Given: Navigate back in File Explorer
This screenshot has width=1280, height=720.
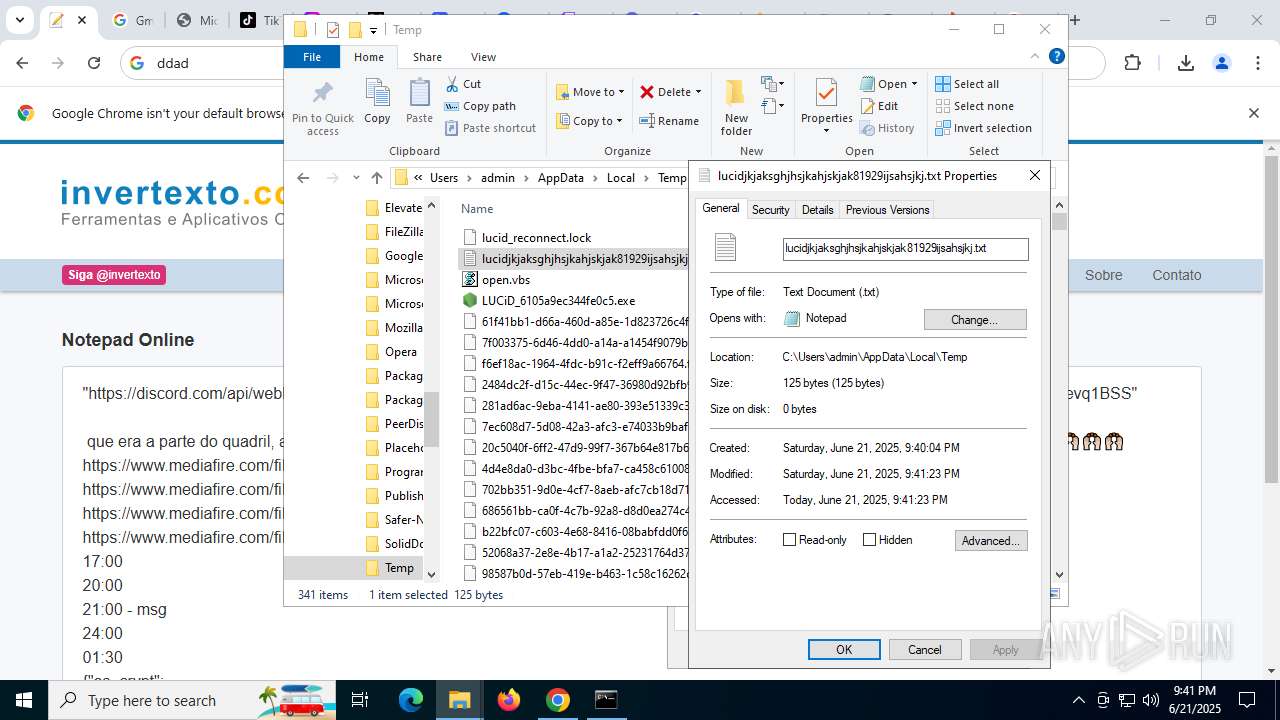Looking at the screenshot, I should [x=303, y=178].
